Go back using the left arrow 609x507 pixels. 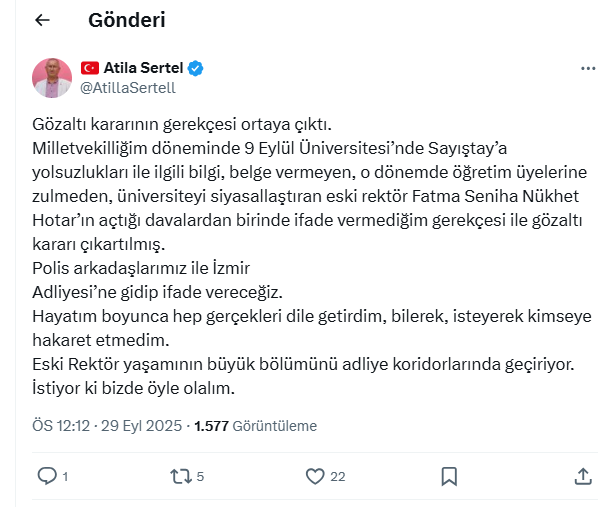pyautogui.click(x=42, y=20)
